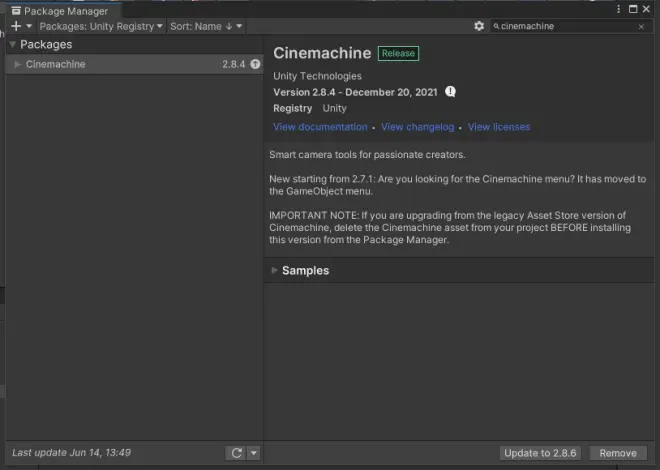Collapse the Packages group
Viewport: 660px width, 470px height.
[x=12, y=44]
